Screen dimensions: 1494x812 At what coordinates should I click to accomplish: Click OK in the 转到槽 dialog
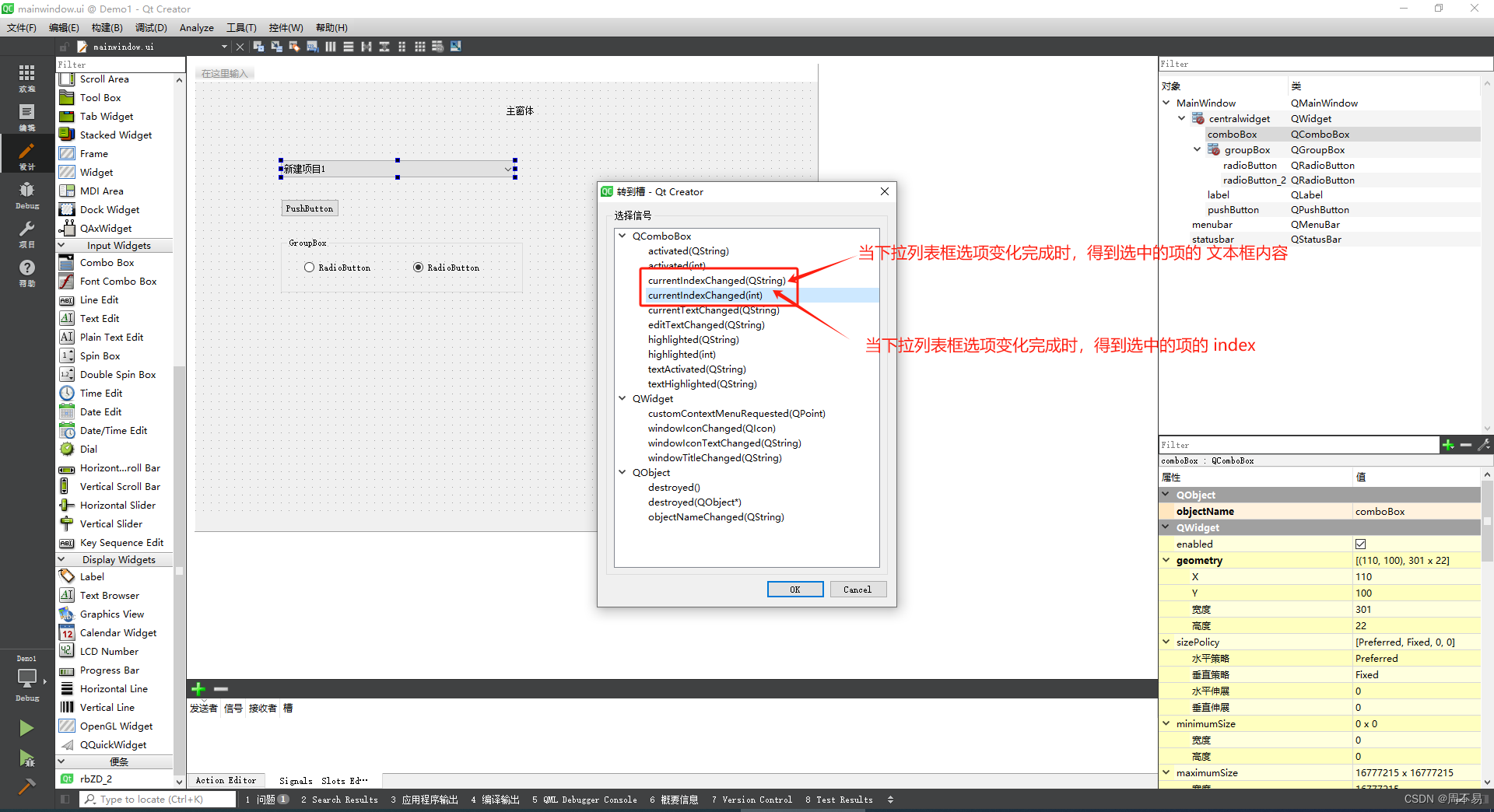pos(795,590)
